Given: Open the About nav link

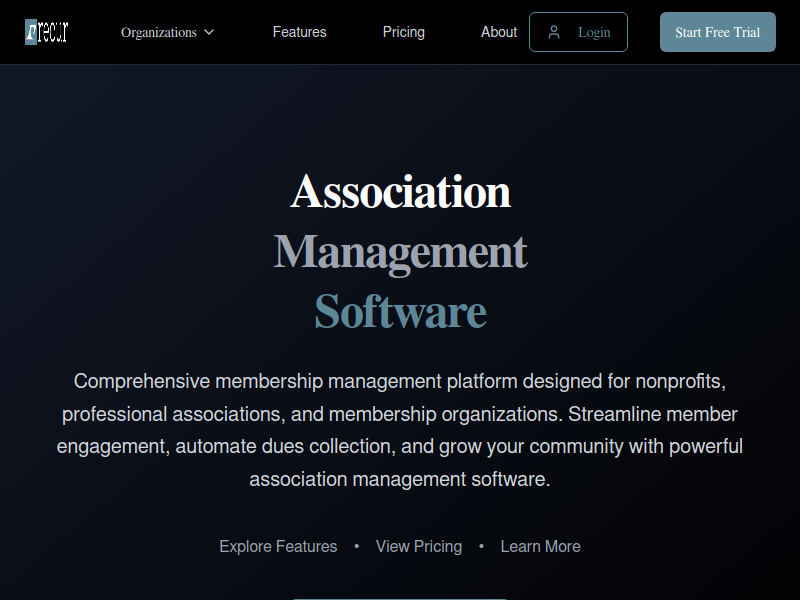Looking at the screenshot, I should coord(499,32).
